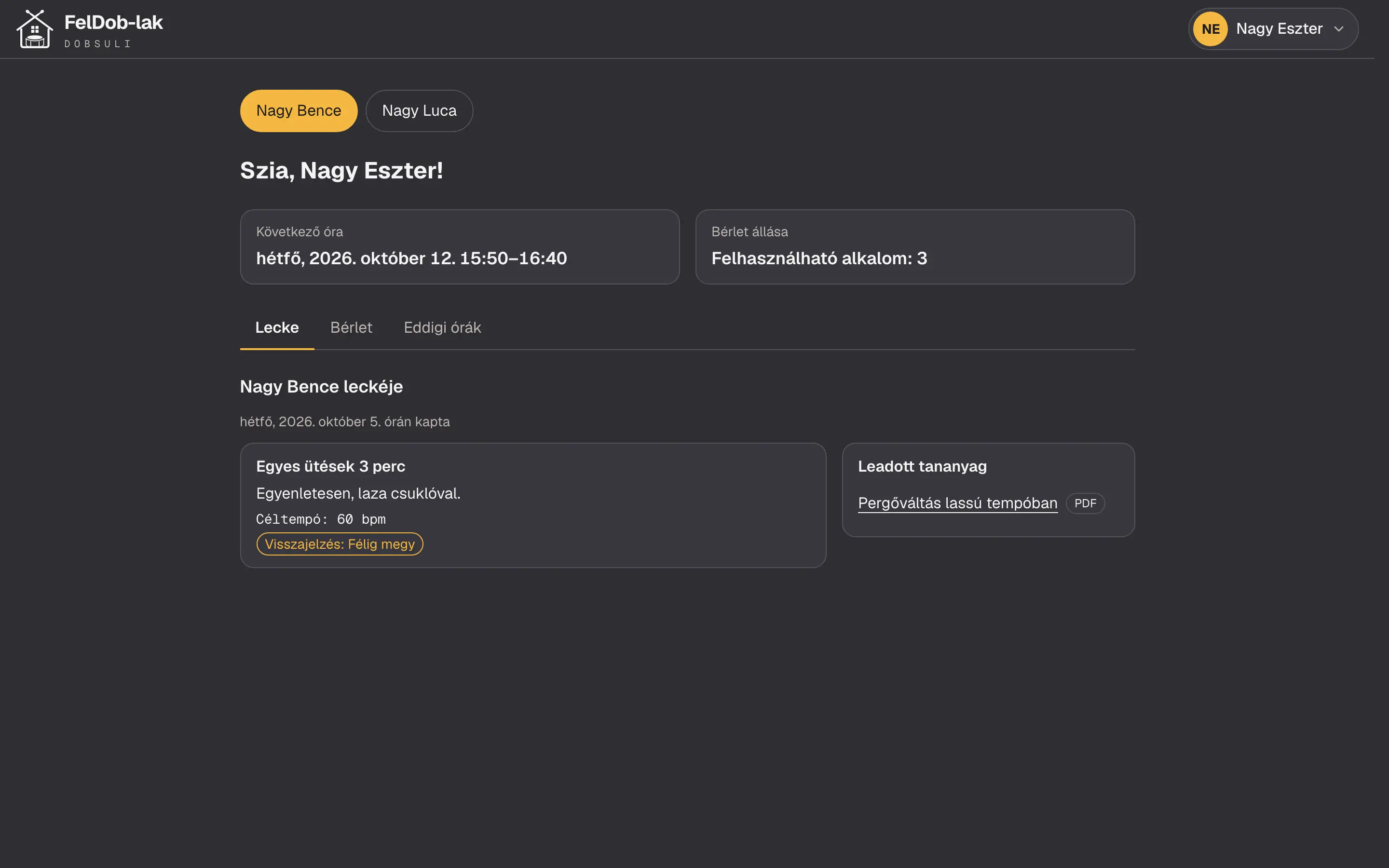Click the Következő óra card
1389x868 pixels.
click(x=459, y=247)
